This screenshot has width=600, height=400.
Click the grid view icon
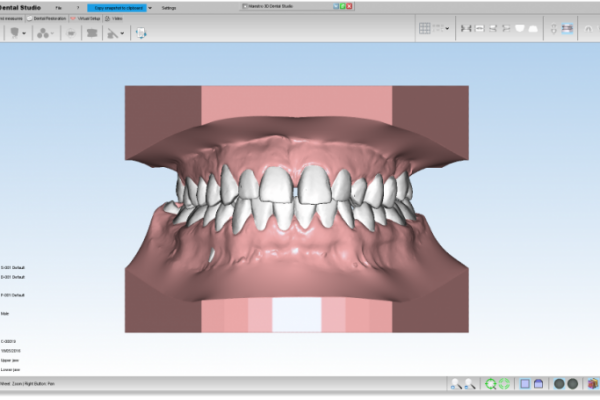425,29
